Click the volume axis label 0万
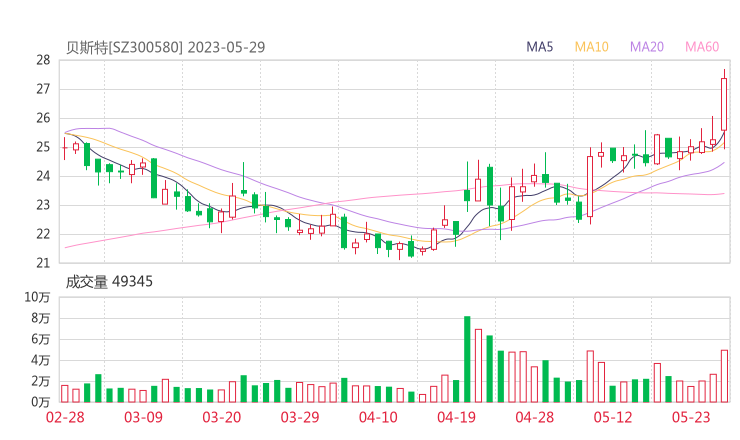This screenshot has height=440, width=740. [x=41, y=402]
